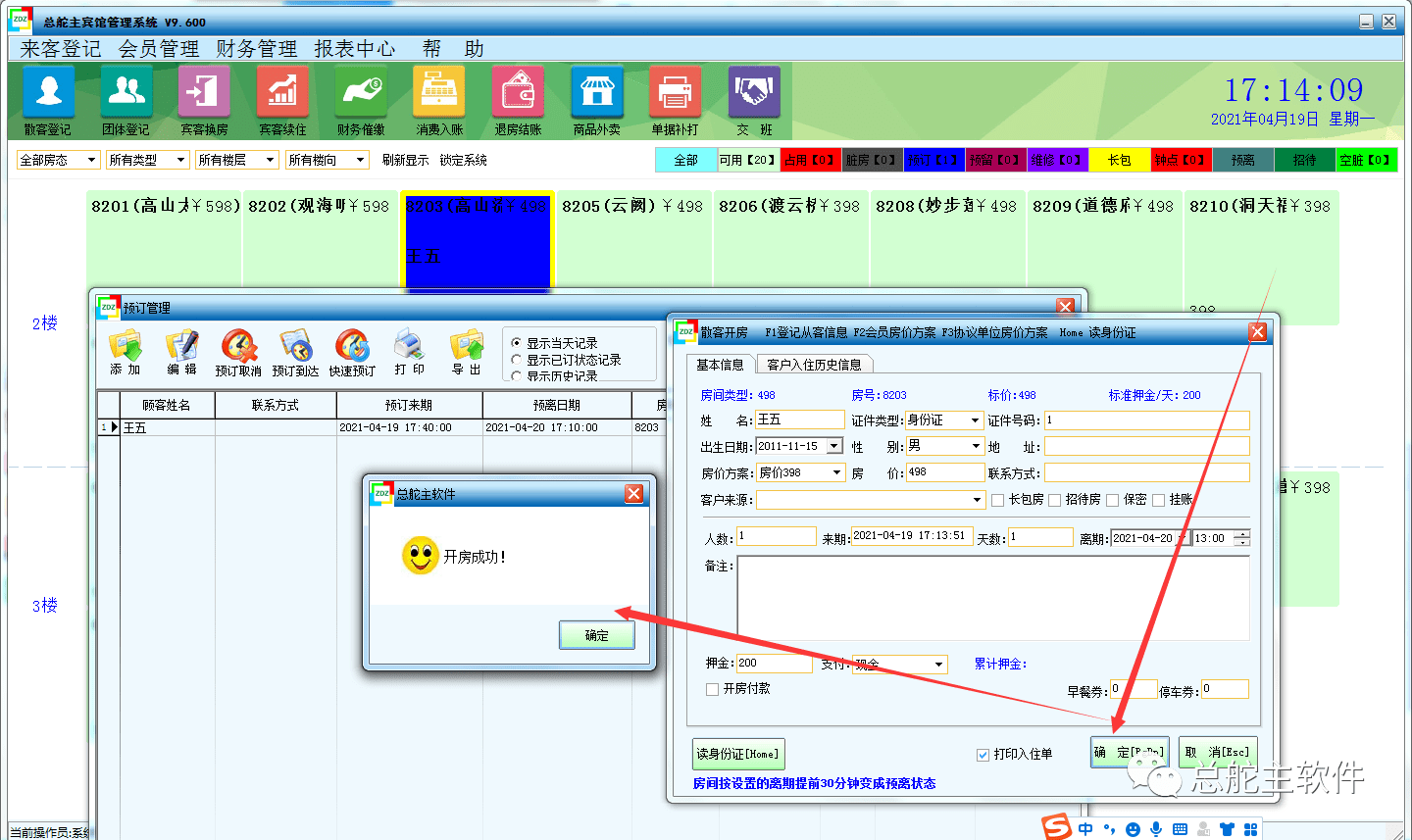Click Sogou emoji face icon

[1133, 829]
